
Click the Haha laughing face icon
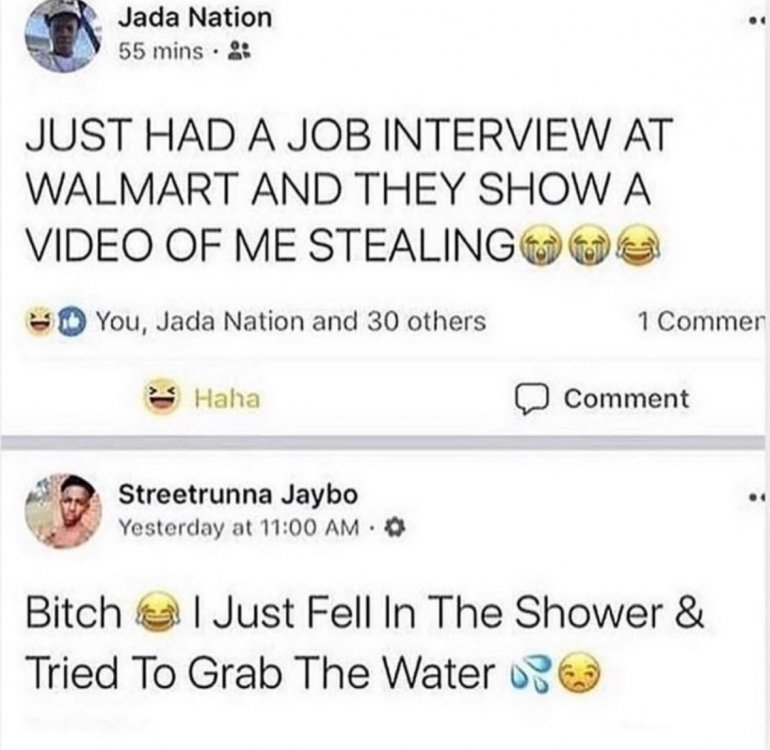coord(163,397)
